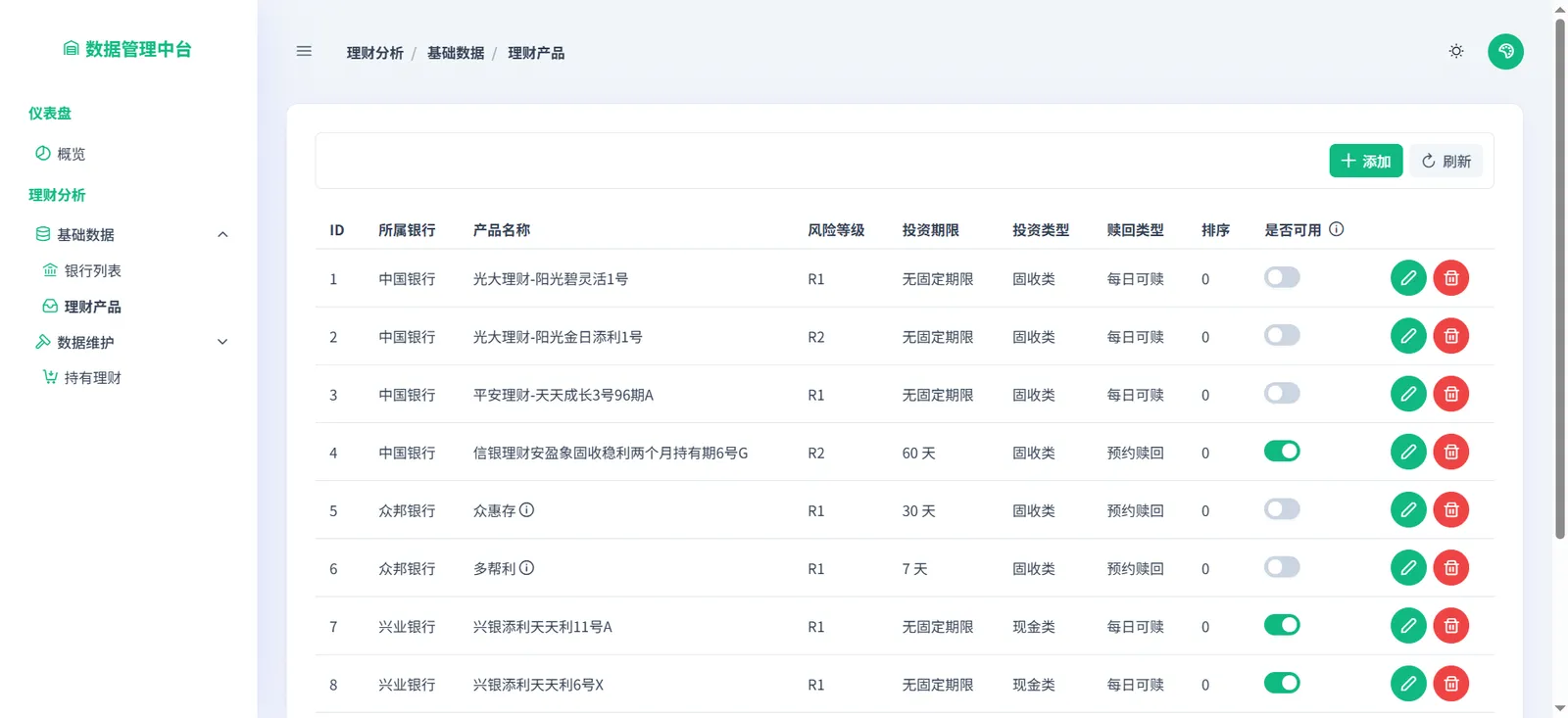This screenshot has width=1568, height=718.
Task: Delete the 光大理财-阳光金日添利1号 row
Action: tap(1451, 336)
